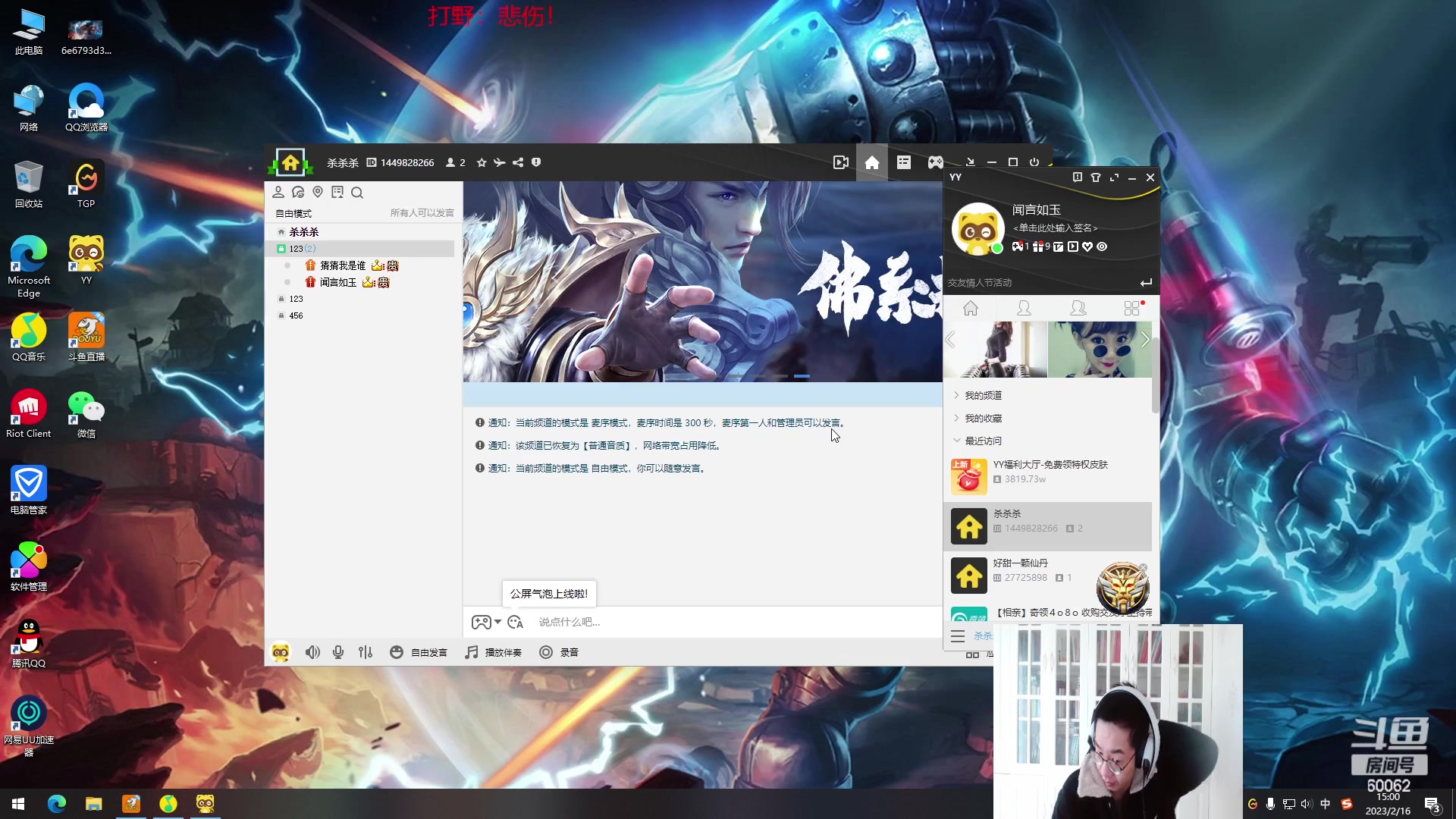
Task: Open 自由模式 speaking mode selector
Action: coord(293,213)
